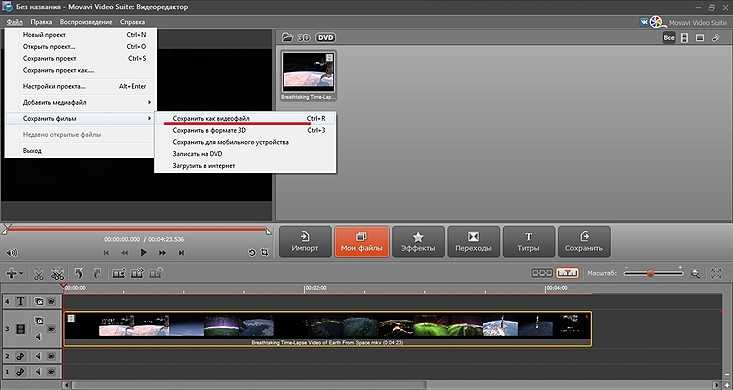Click the zoom magnifier icon near Масштаб
Screen dimensions: 733x390
pos(696,273)
